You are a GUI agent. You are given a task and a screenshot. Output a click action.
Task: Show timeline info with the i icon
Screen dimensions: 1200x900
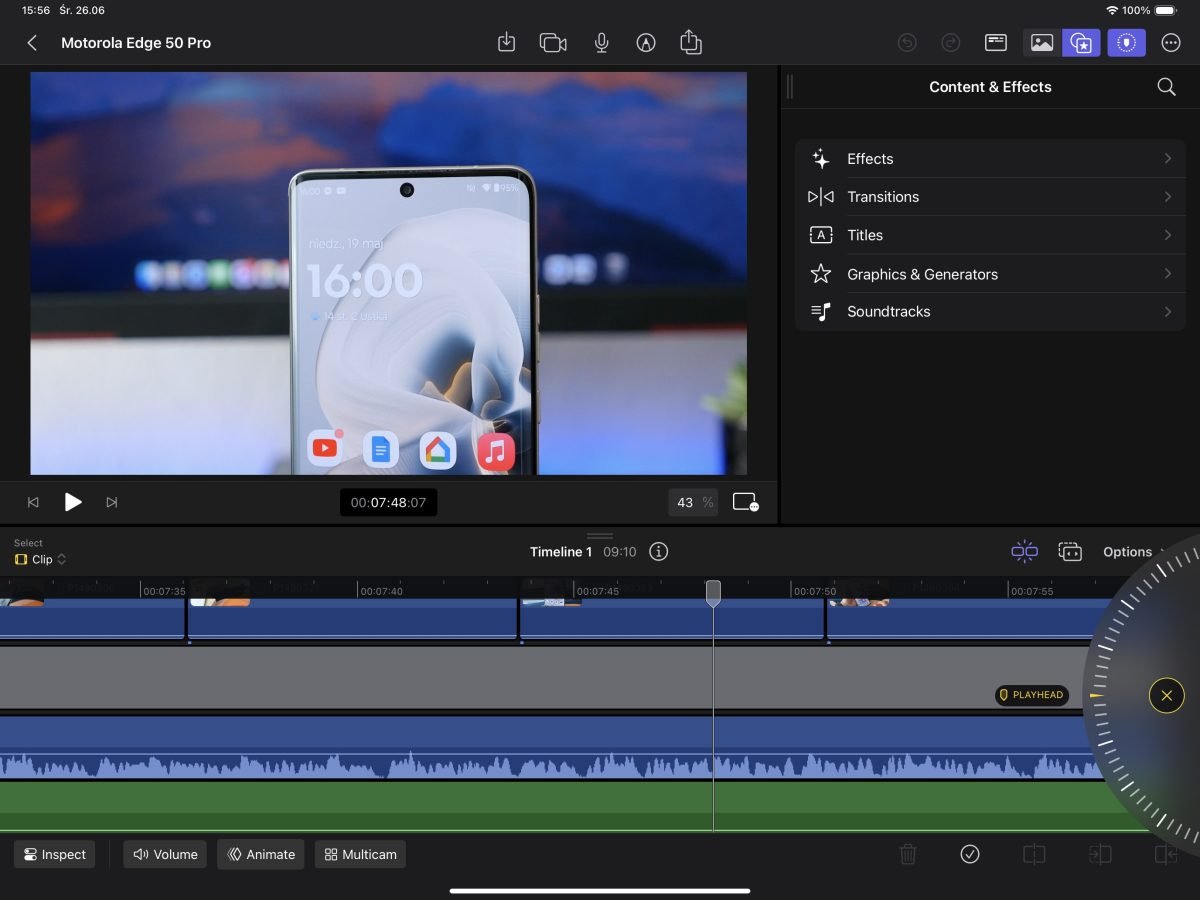pyautogui.click(x=658, y=552)
